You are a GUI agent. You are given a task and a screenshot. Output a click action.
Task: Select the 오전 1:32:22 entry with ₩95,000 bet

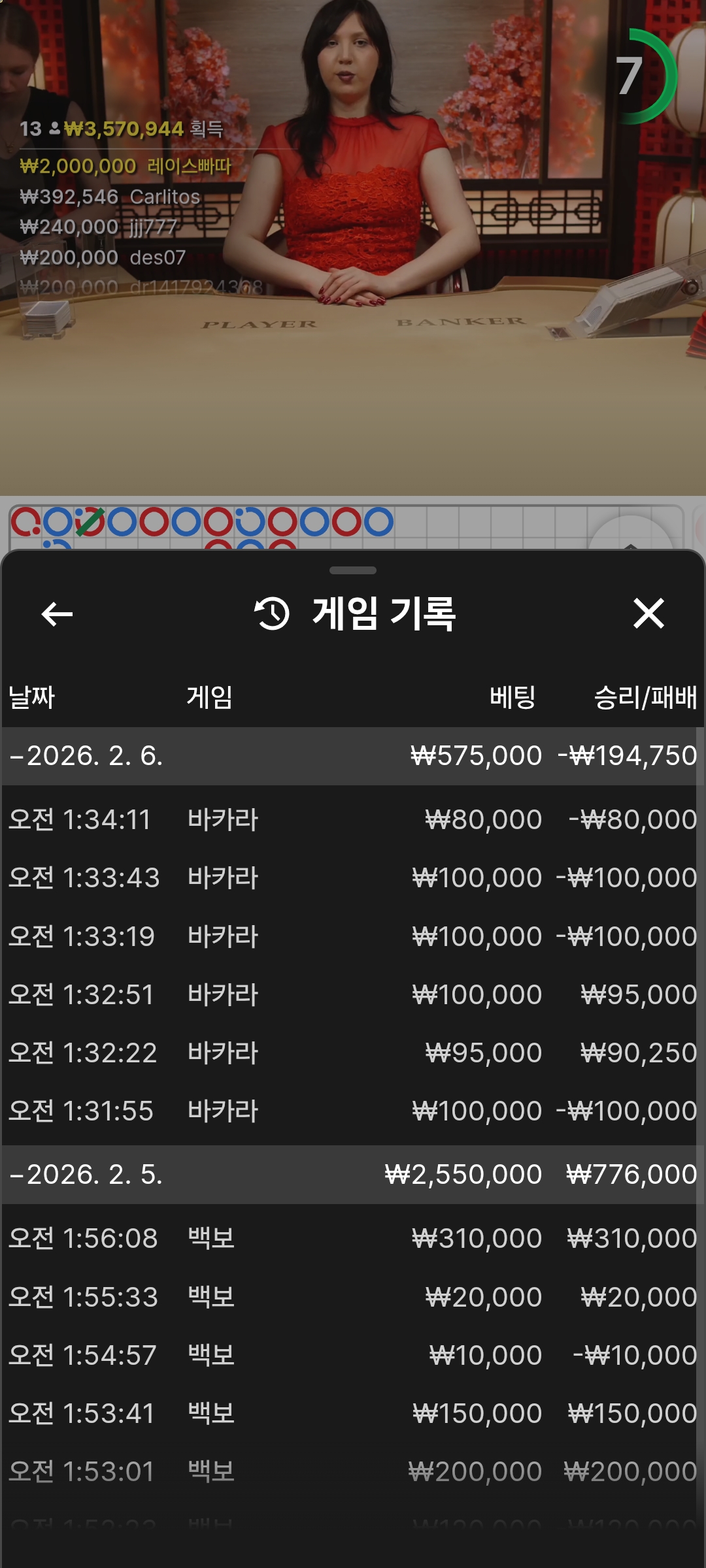point(353,1053)
